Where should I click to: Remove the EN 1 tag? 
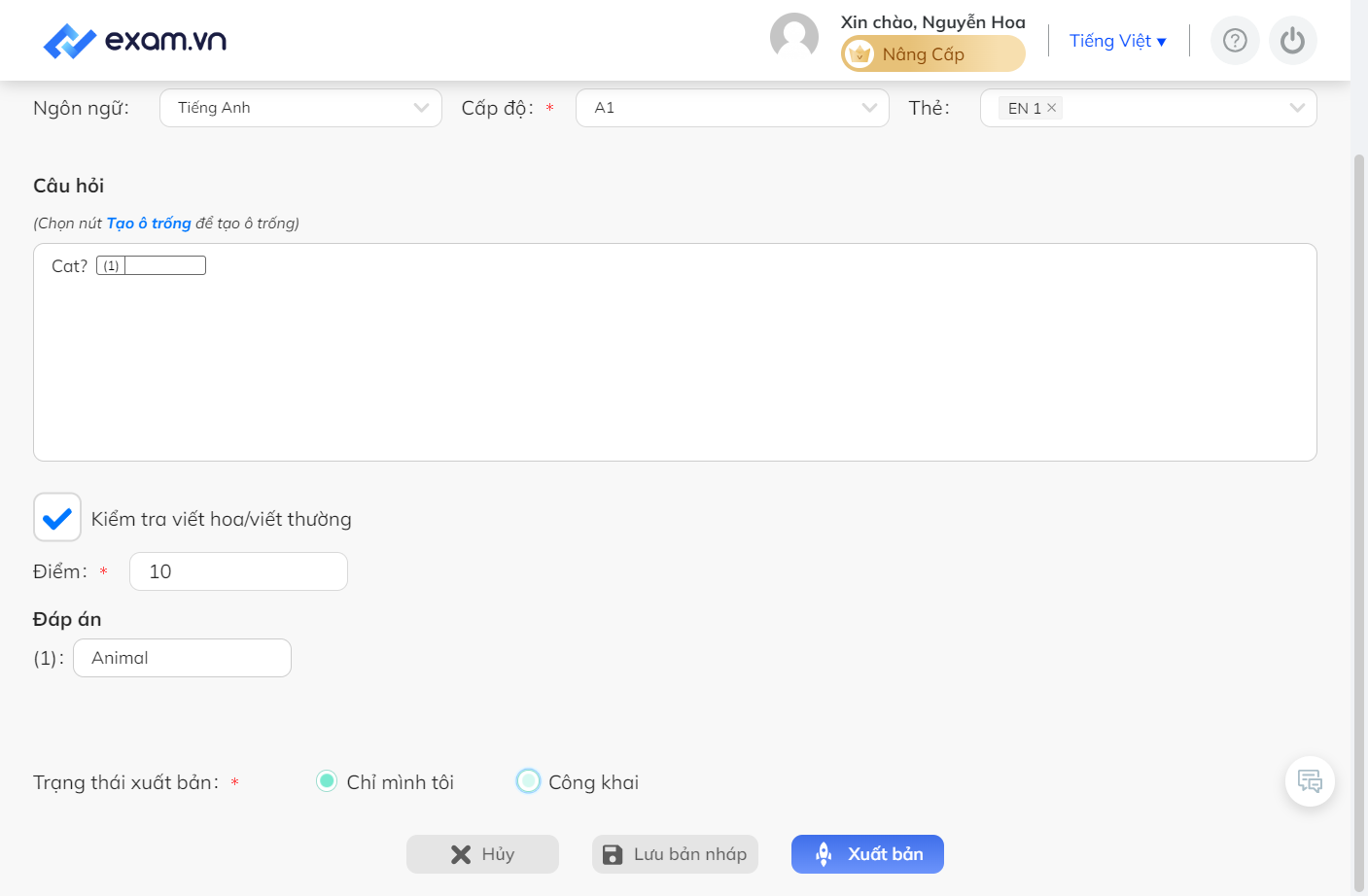point(1051,108)
